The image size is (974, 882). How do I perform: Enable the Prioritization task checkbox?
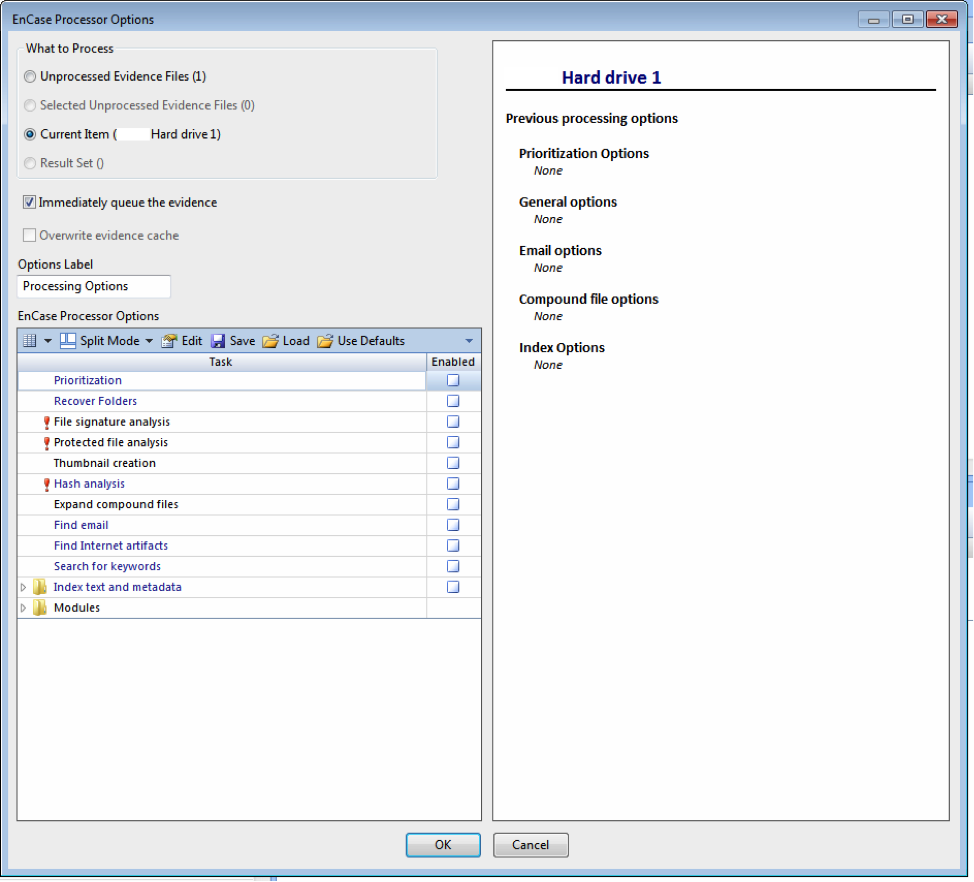453,380
